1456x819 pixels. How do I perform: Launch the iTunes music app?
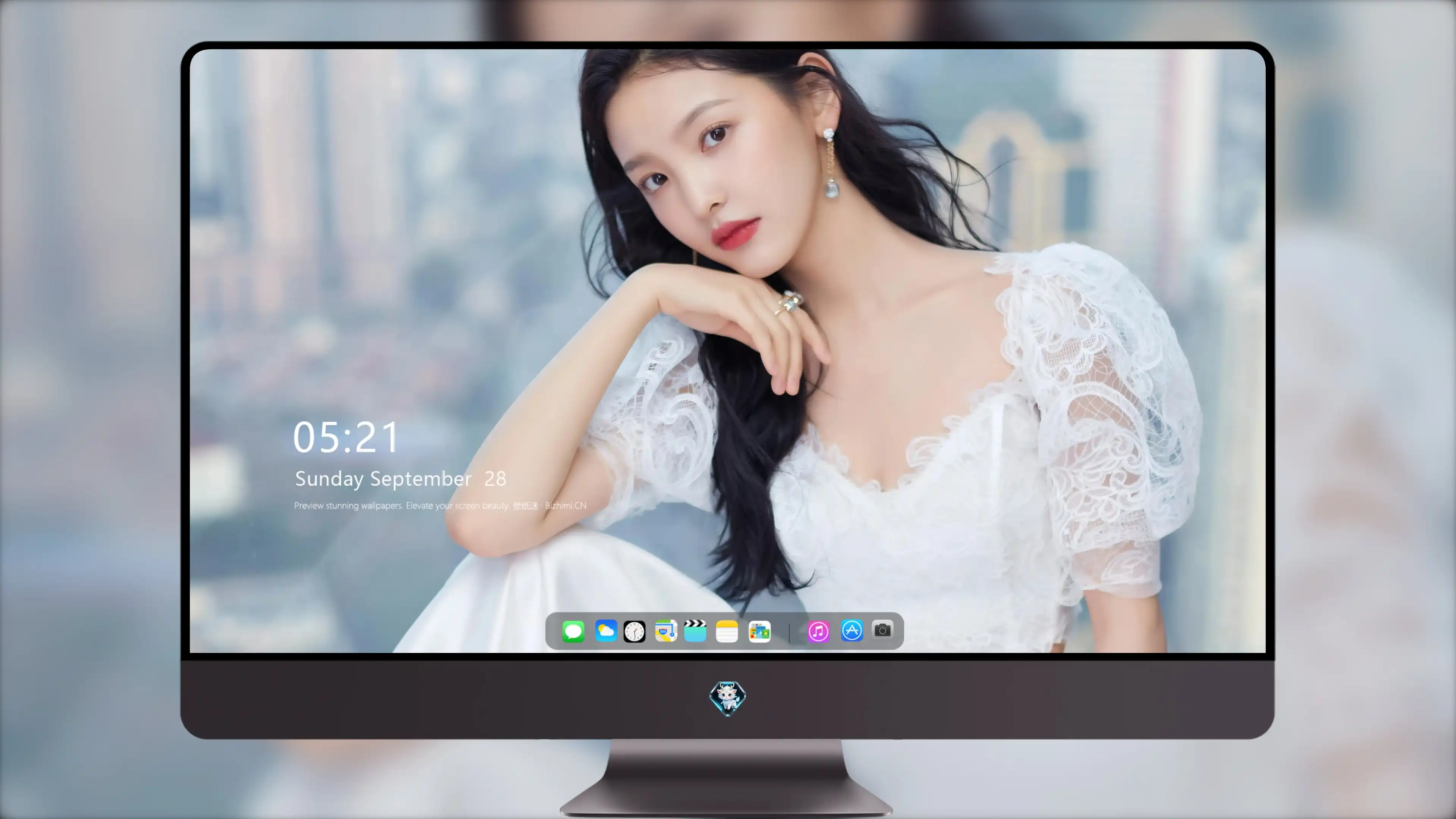pyautogui.click(x=819, y=631)
